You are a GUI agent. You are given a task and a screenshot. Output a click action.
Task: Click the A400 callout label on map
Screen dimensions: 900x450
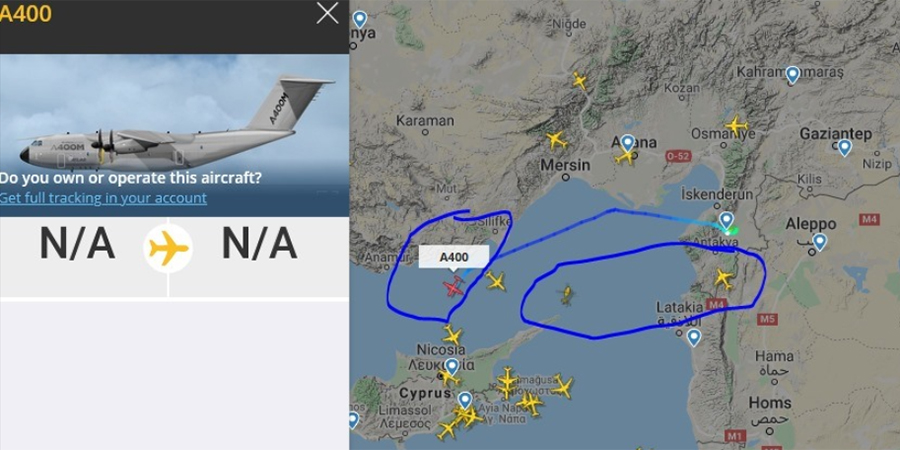pos(453,257)
